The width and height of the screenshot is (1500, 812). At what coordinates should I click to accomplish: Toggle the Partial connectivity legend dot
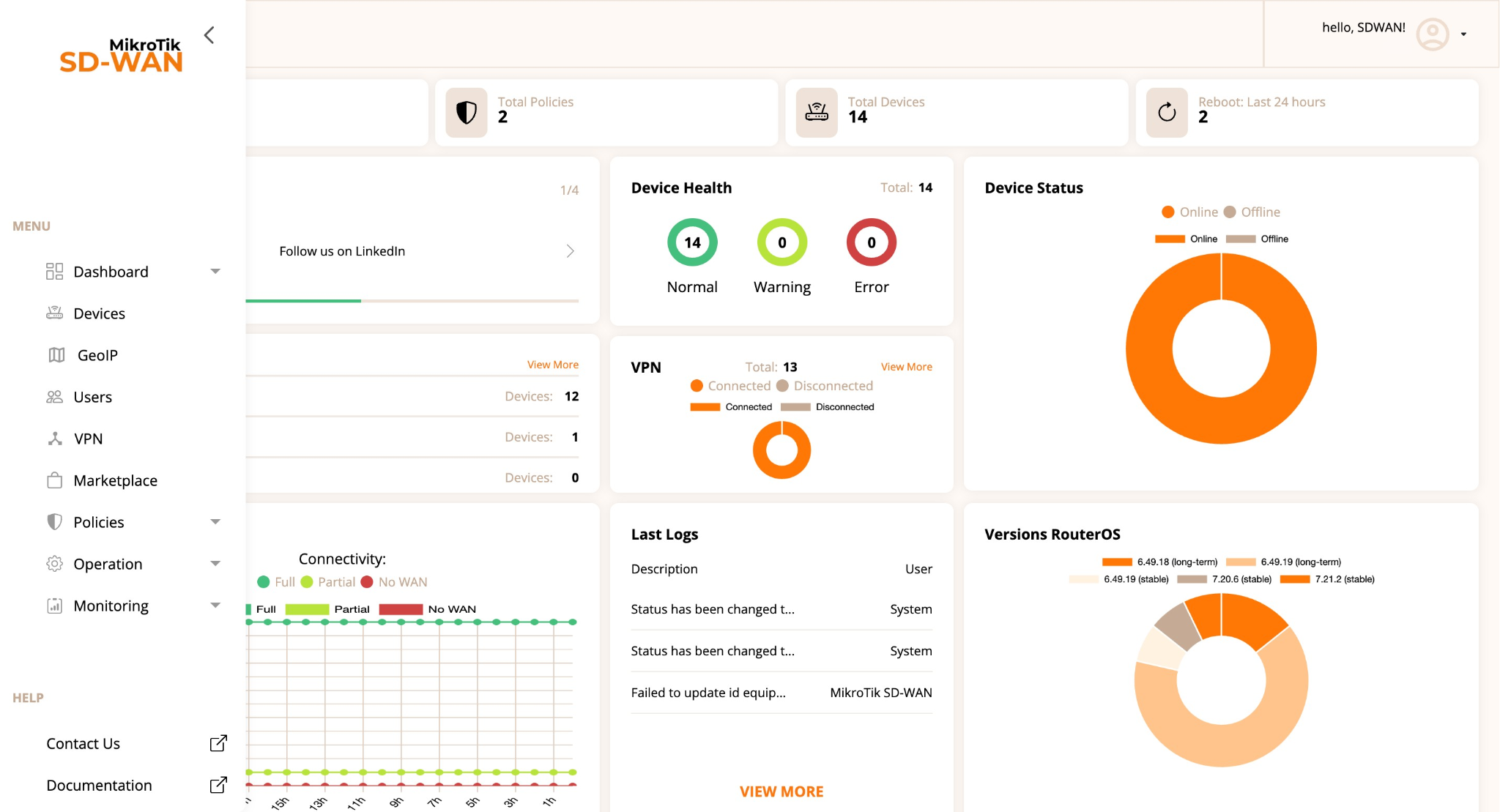[x=307, y=582]
